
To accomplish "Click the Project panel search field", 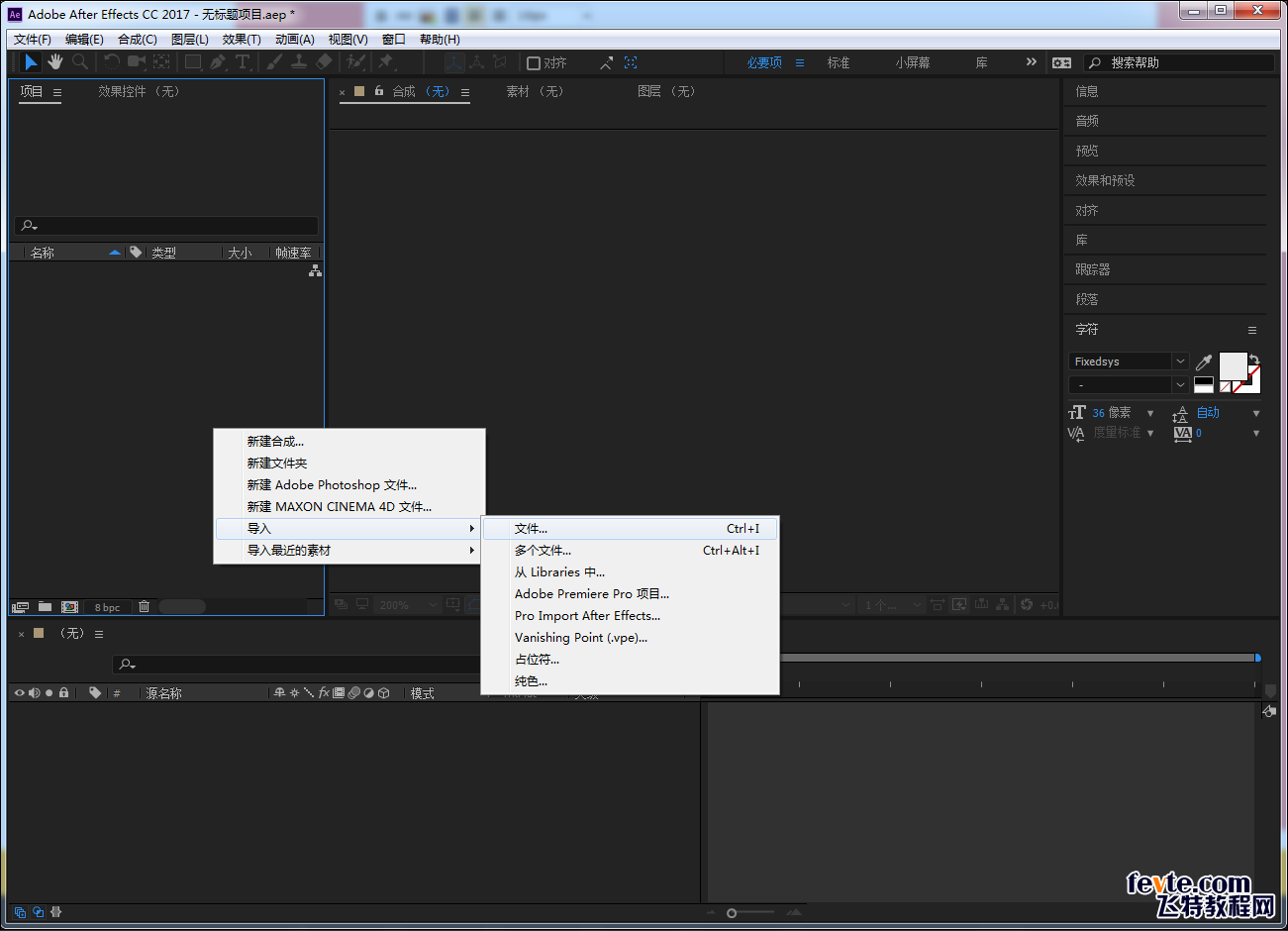I will [x=166, y=226].
